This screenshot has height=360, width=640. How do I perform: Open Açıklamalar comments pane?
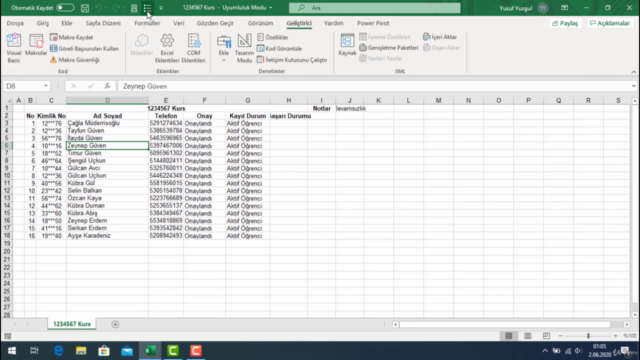(610, 23)
